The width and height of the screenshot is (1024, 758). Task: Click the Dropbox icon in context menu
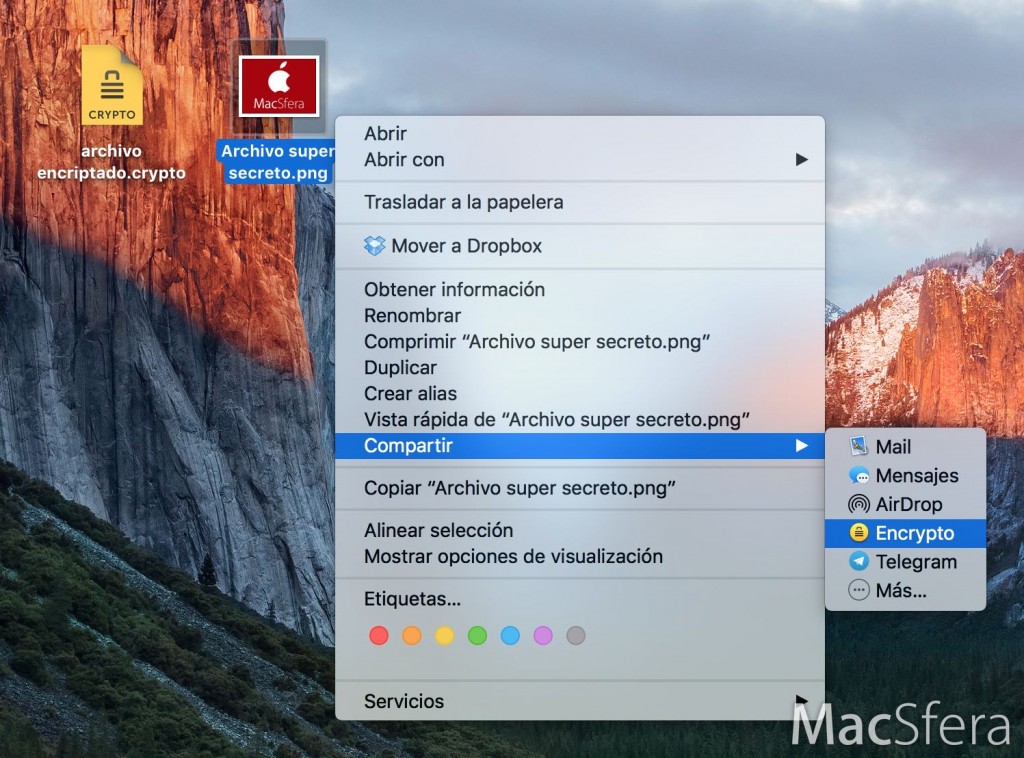pyautogui.click(x=375, y=246)
